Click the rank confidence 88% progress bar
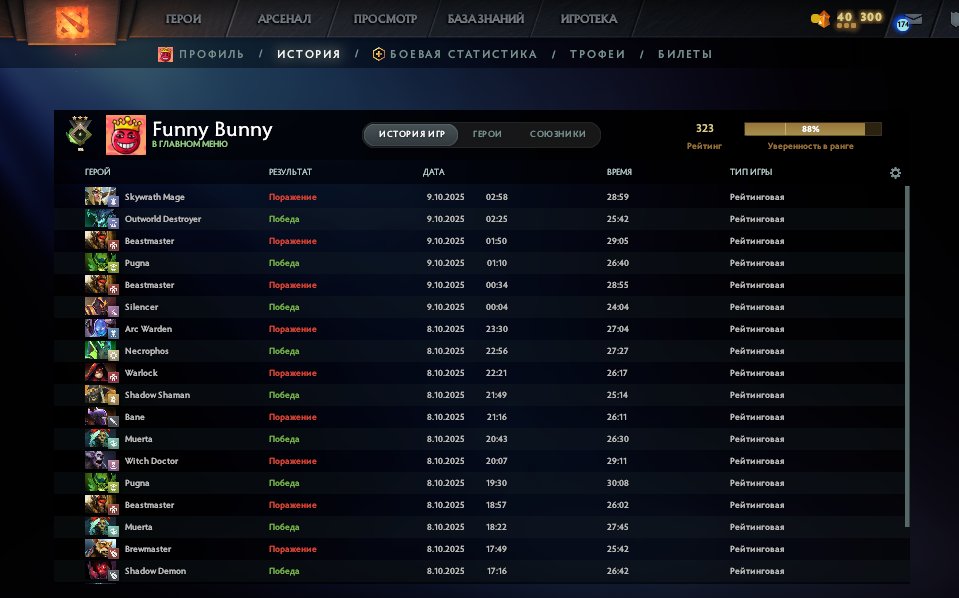This screenshot has width=959, height=598. click(x=812, y=129)
